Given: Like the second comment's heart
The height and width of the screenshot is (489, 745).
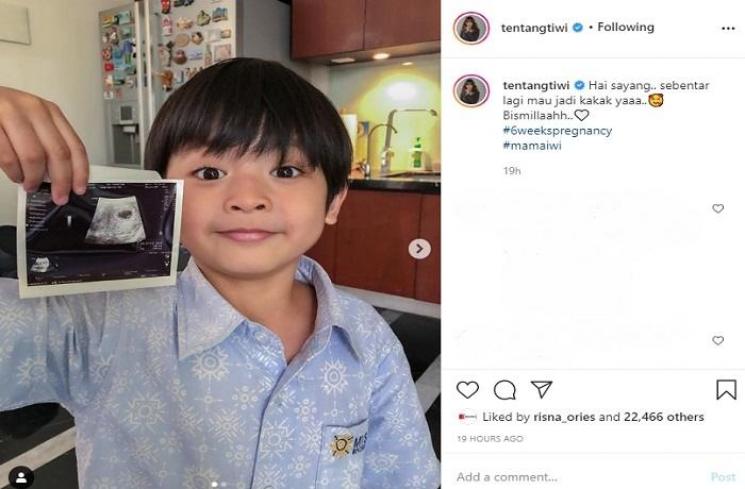Looking at the screenshot, I should 718,340.
